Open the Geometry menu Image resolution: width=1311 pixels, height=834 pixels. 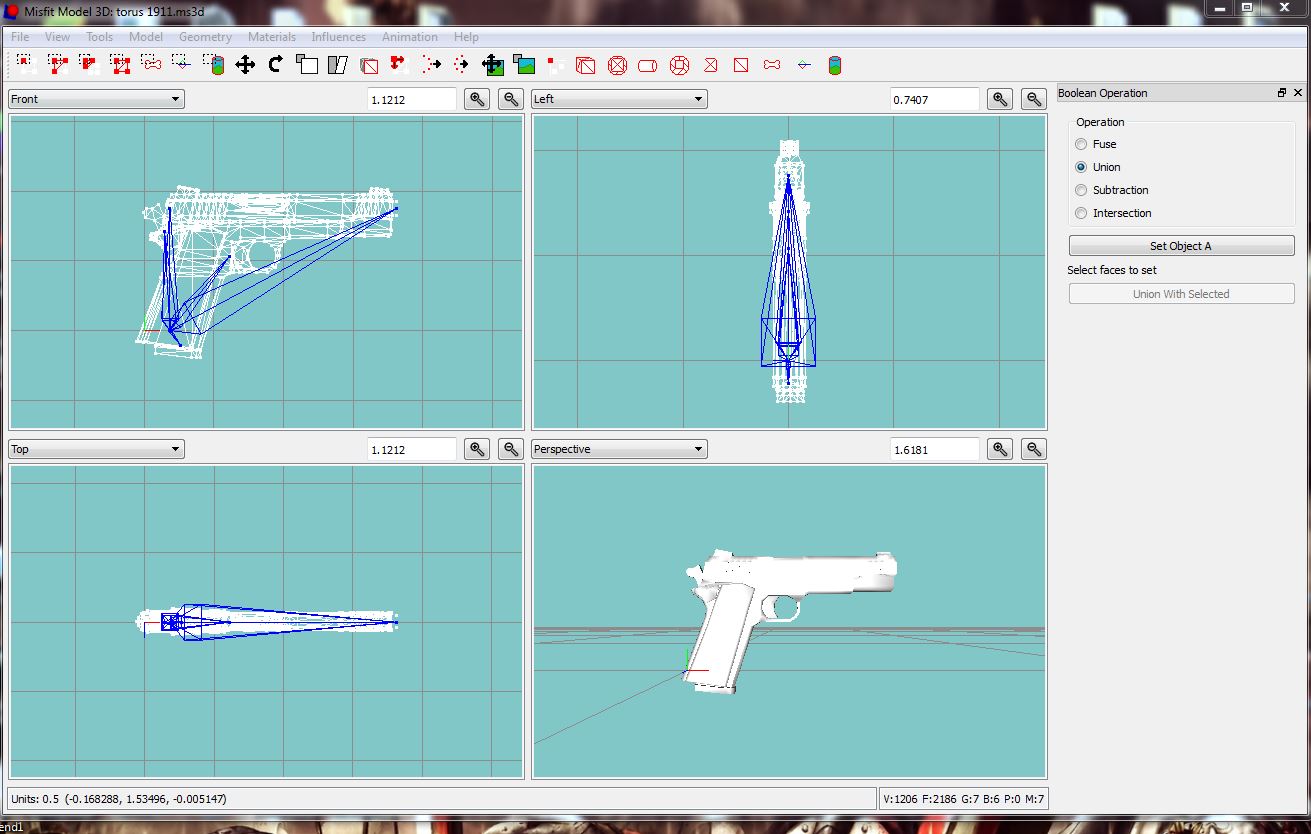click(205, 37)
